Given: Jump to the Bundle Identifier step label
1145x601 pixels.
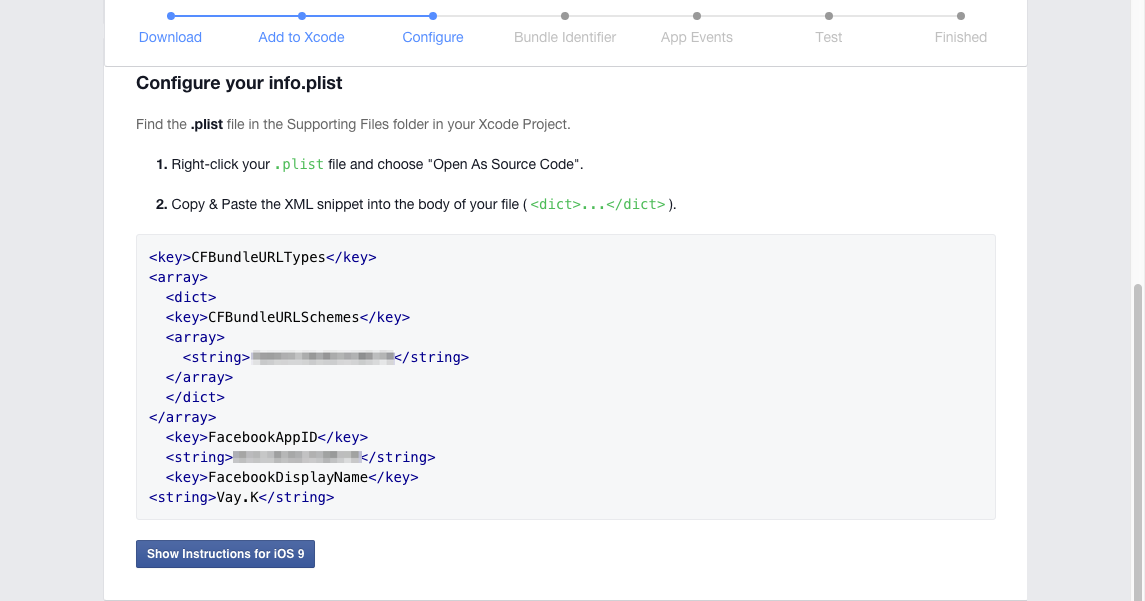Looking at the screenshot, I should coord(565,37).
